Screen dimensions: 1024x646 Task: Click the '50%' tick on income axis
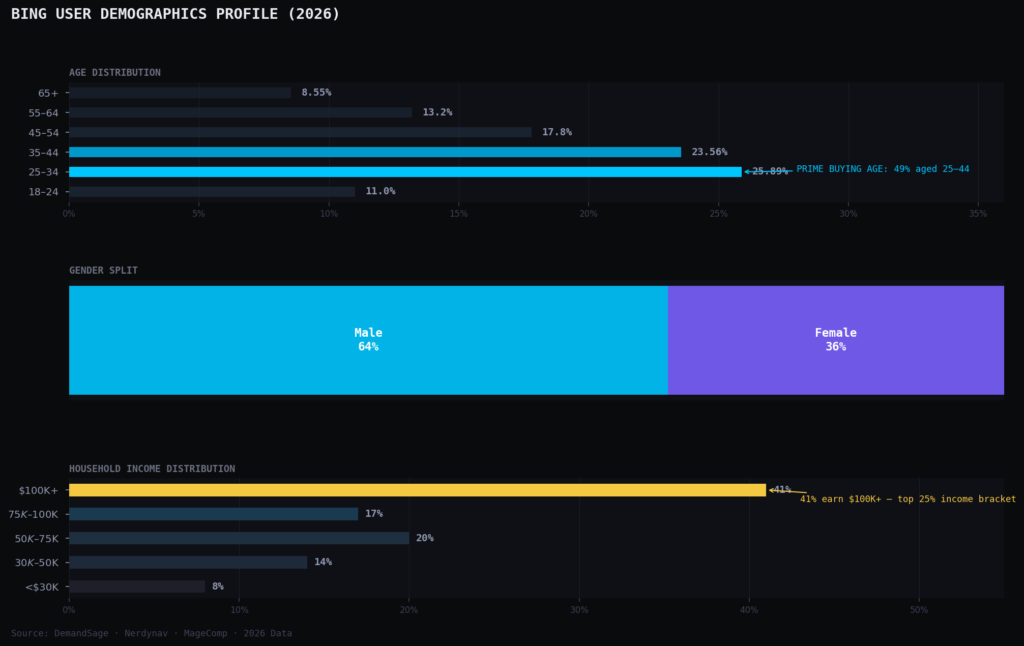[919, 610]
